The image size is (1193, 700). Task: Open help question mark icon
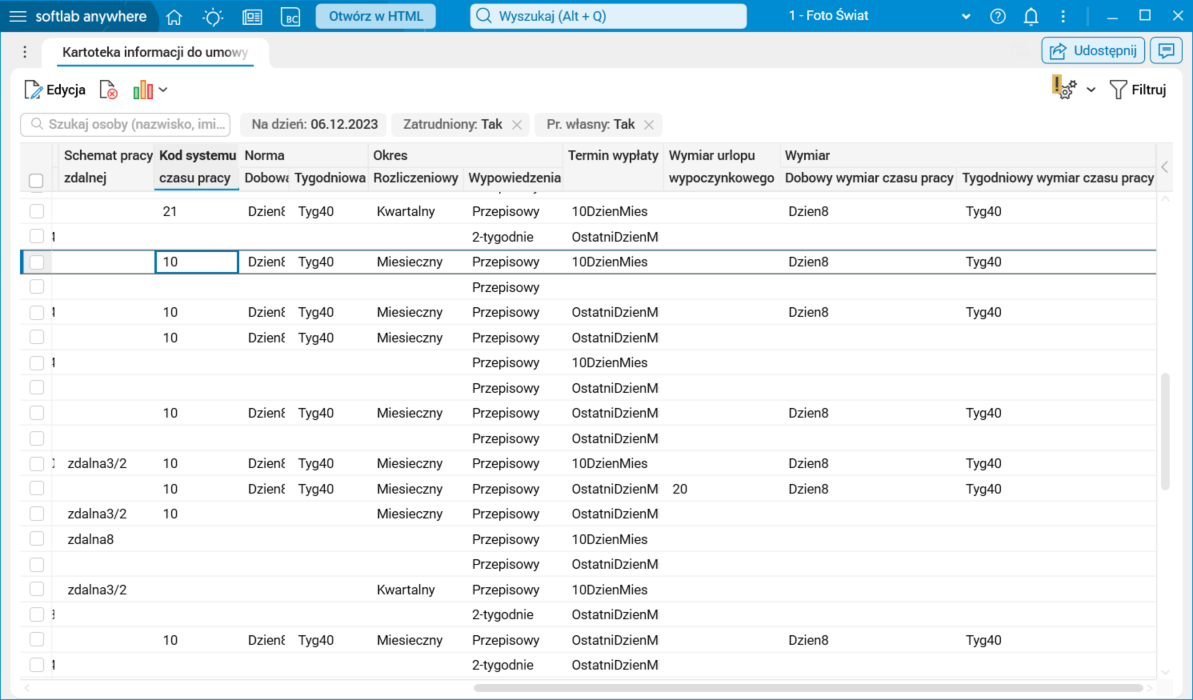point(997,16)
